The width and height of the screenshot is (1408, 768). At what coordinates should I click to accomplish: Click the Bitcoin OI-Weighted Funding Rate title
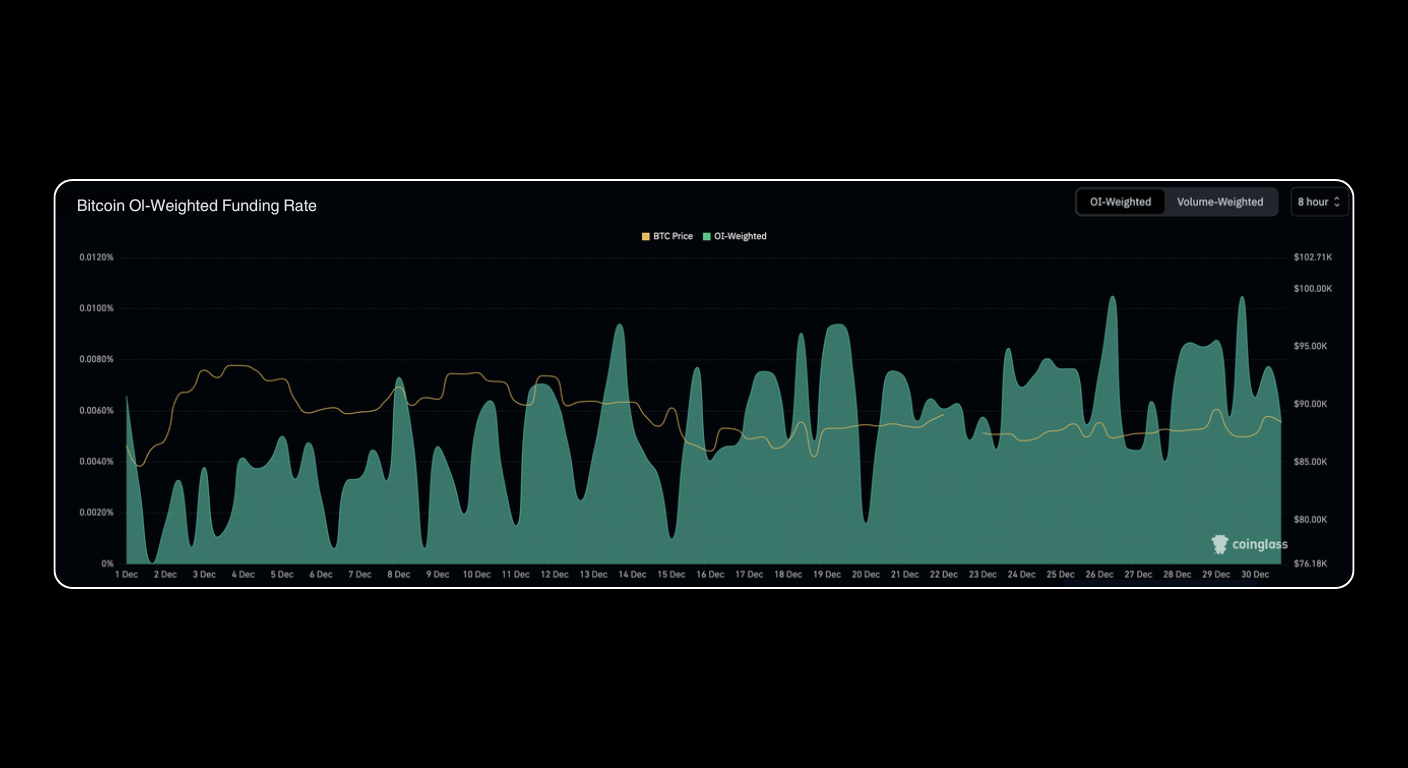click(x=197, y=205)
